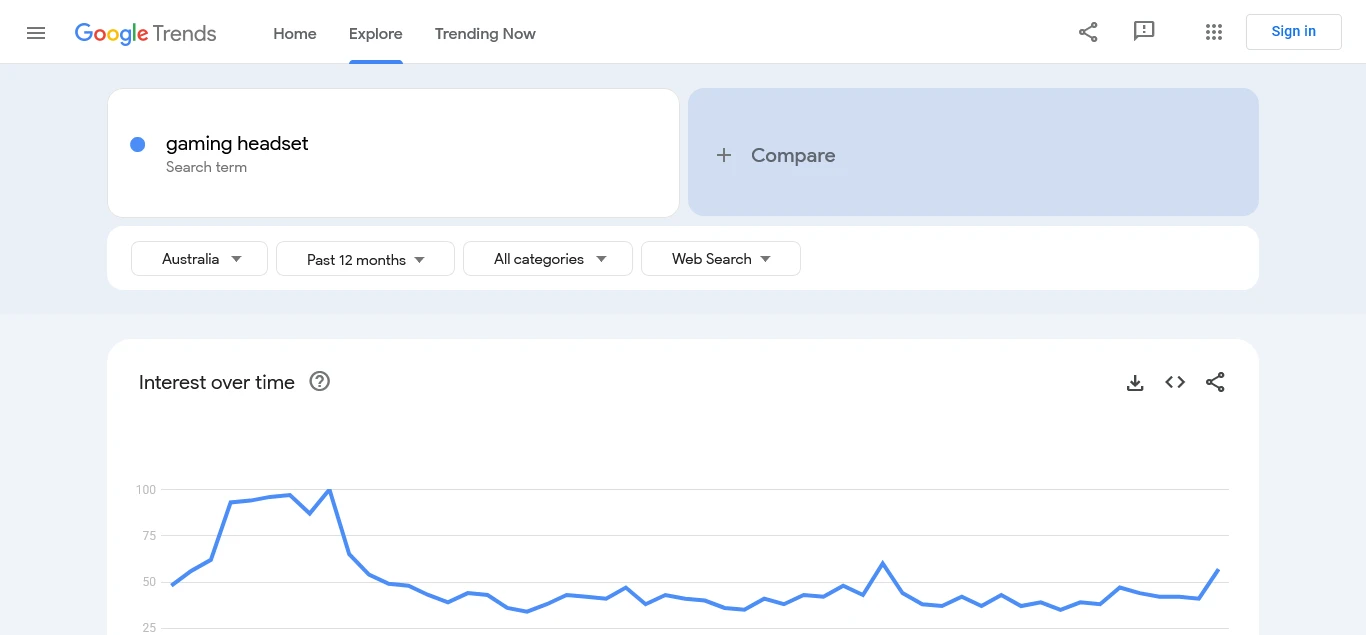Go to the Home tab
The width and height of the screenshot is (1366, 635).
(x=295, y=33)
